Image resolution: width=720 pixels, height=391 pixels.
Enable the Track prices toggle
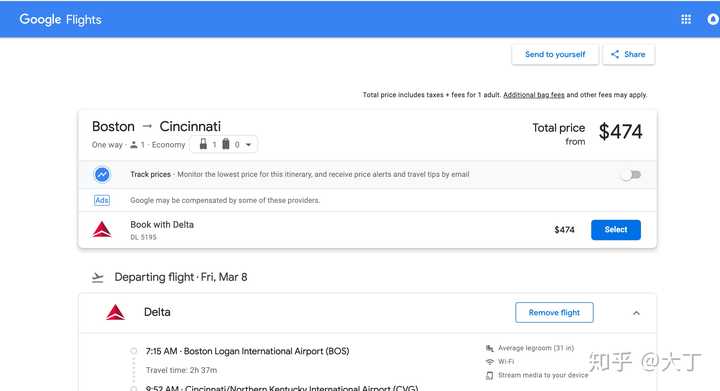coord(631,174)
